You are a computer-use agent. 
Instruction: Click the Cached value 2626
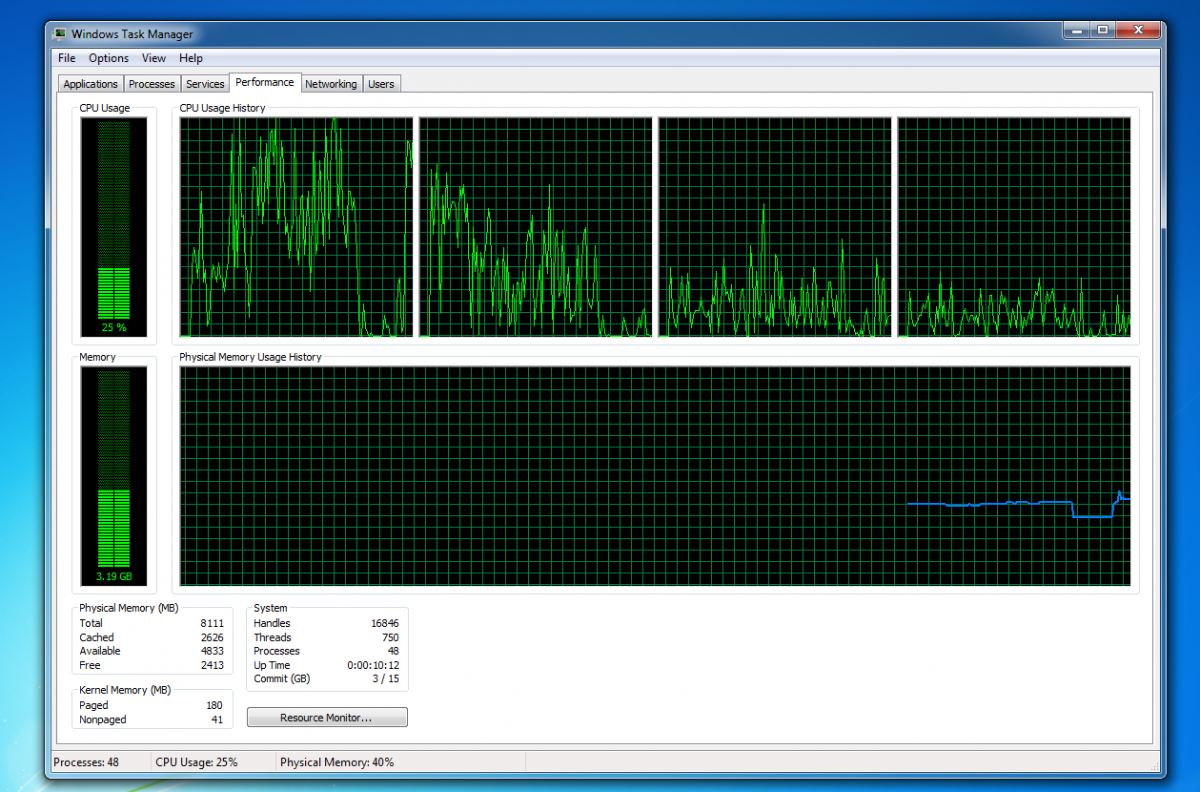tap(212, 637)
